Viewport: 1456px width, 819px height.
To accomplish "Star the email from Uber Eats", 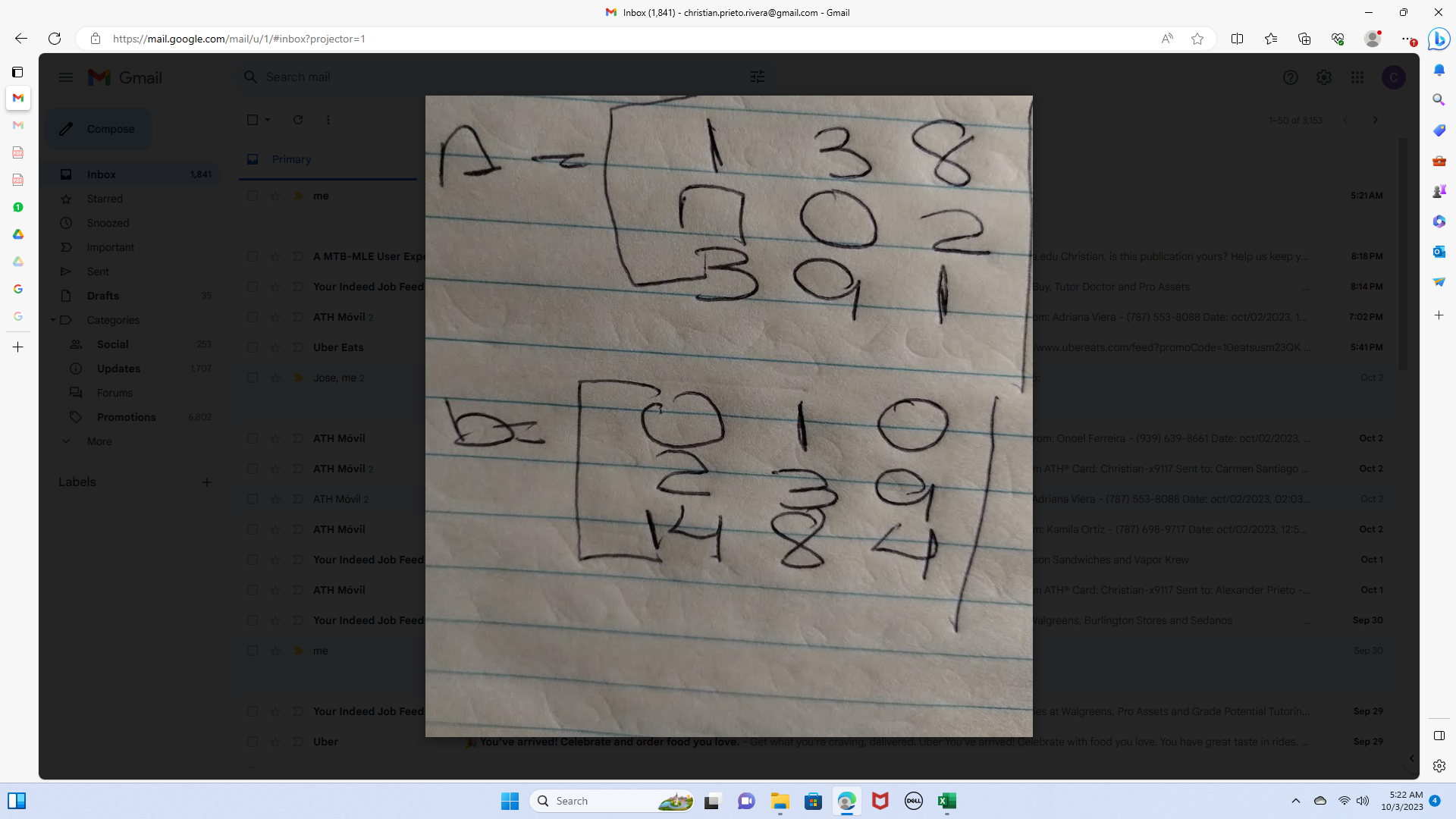I will [275, 347].
